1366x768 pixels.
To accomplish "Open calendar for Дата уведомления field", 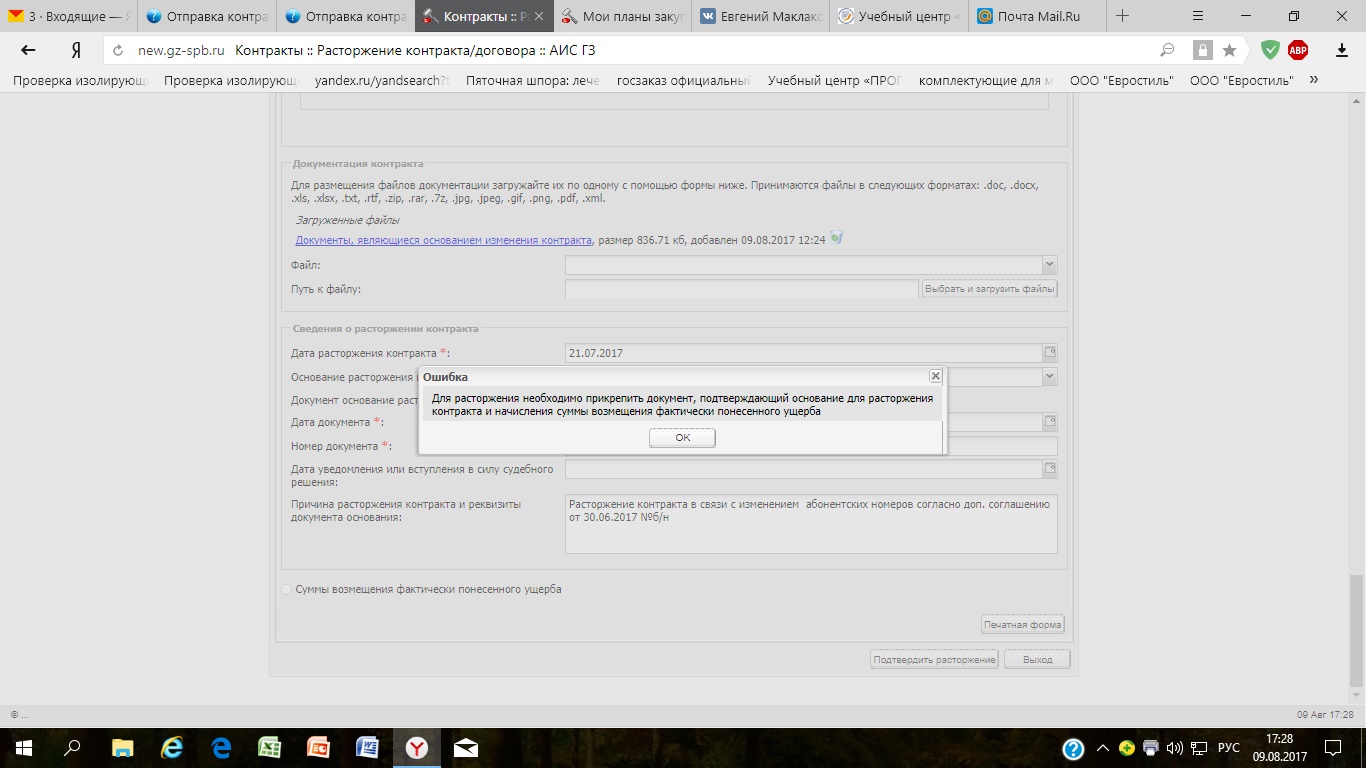I will [1050, 468].
